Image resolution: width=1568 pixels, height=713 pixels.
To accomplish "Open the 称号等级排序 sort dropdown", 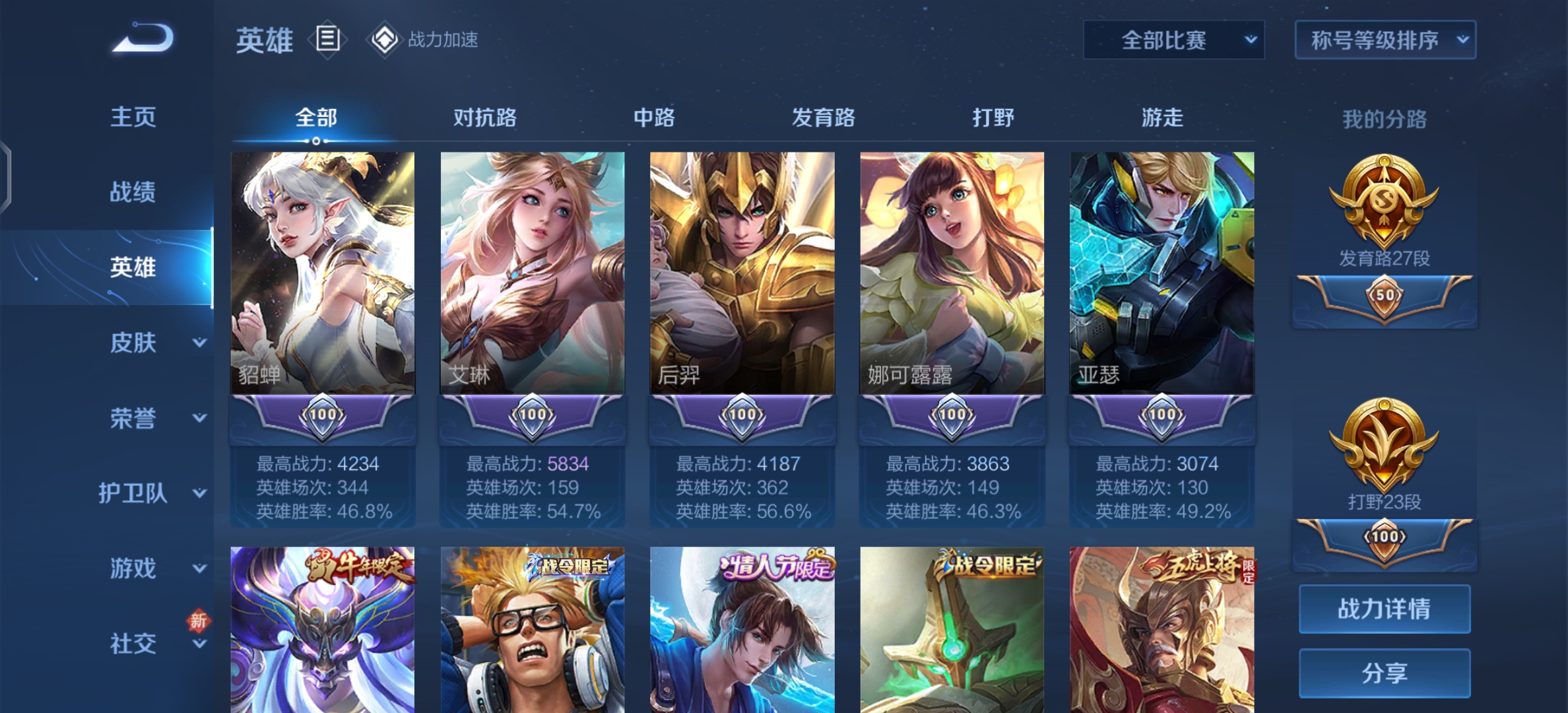I will pyautogui.click(x=1385, y=40).
